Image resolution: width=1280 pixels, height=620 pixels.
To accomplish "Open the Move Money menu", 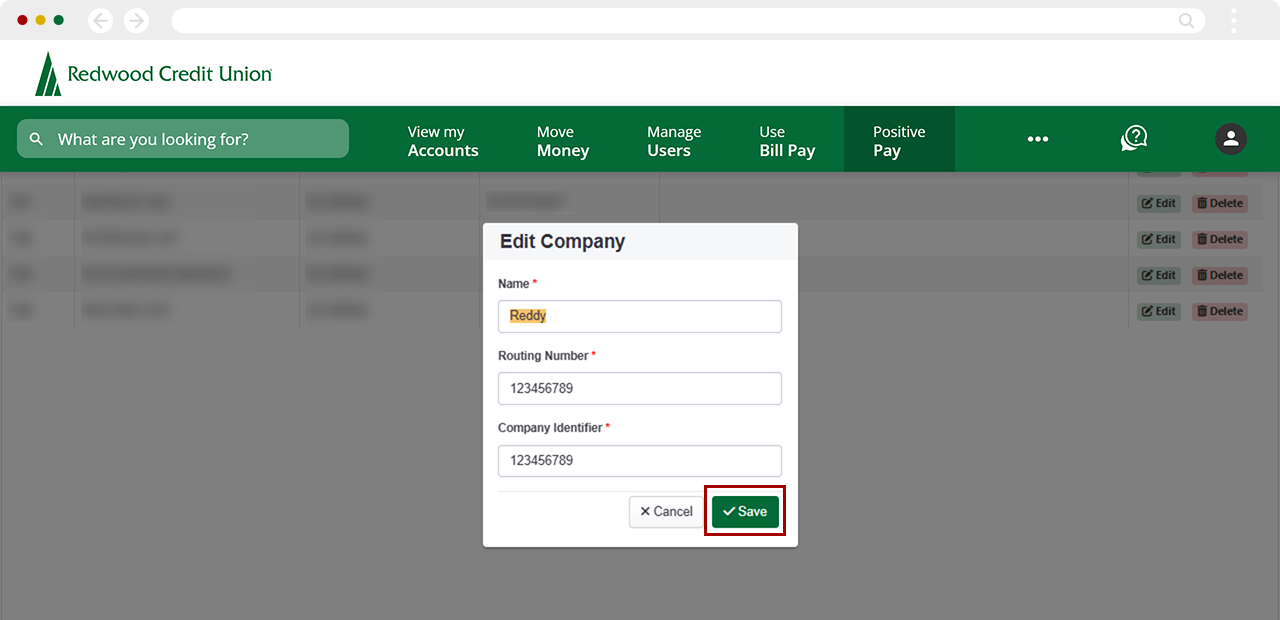I will coord(563,141).
